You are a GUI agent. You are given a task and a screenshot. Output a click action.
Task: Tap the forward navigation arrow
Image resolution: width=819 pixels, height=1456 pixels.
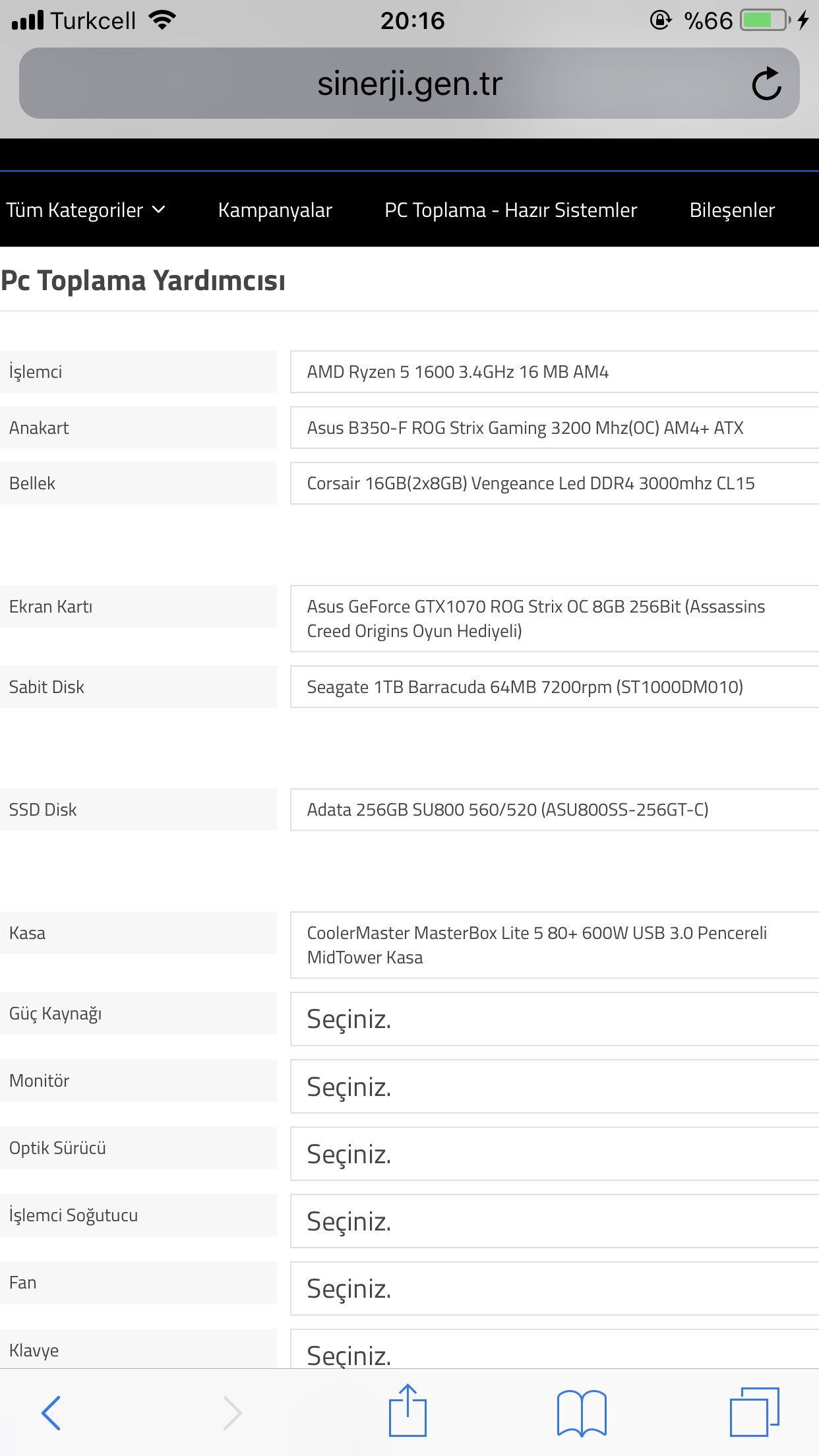click(232, 1412)
